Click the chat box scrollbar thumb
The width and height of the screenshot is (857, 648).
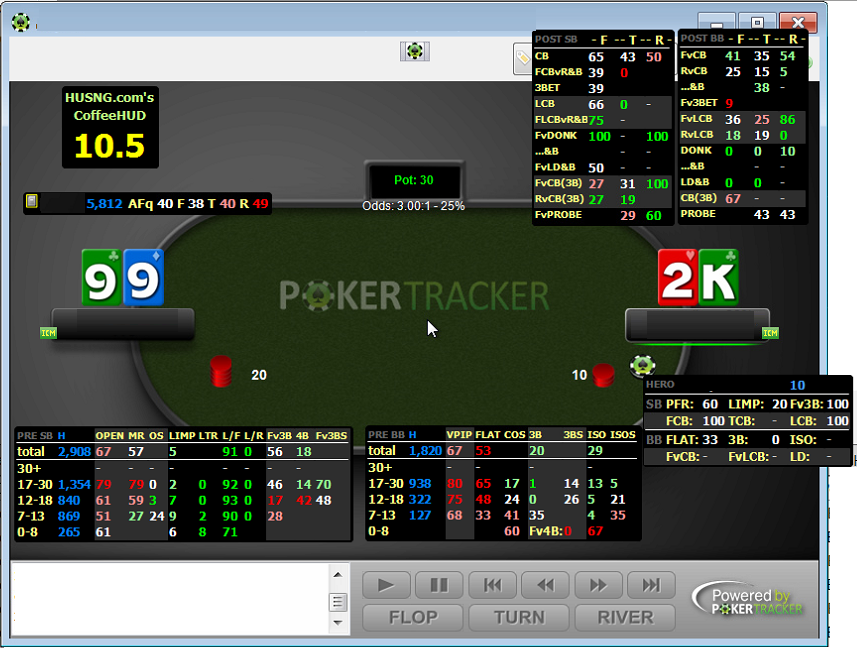click(338, 602)
